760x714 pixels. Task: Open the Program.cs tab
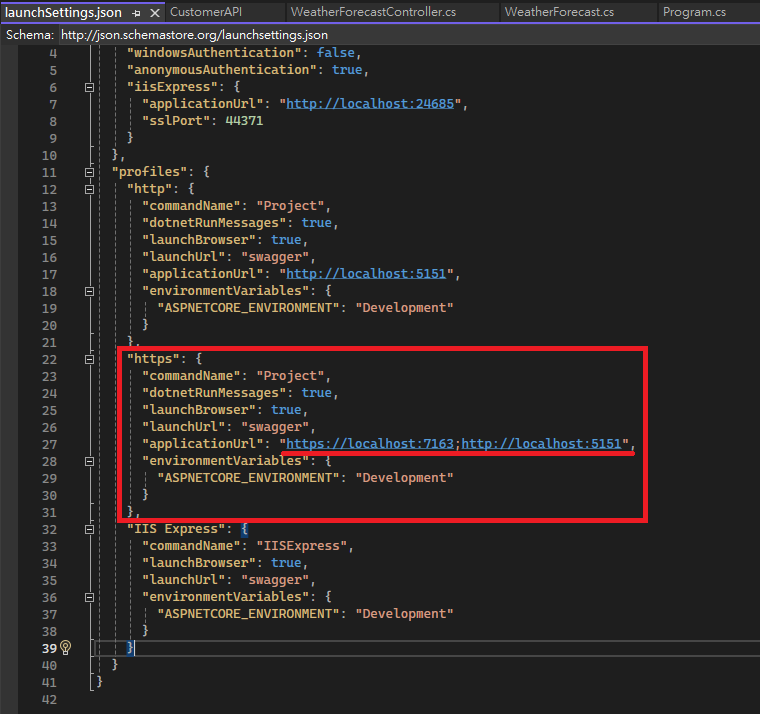click(x=694, y=12)
